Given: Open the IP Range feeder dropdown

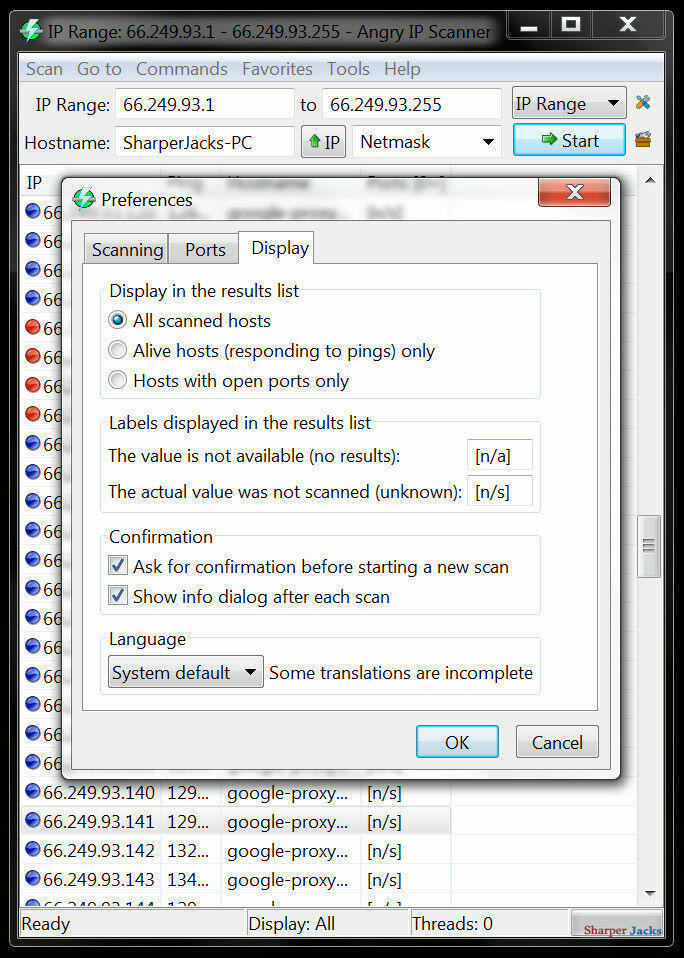Looking at the screenshot, I should click(x=569, y=103).
